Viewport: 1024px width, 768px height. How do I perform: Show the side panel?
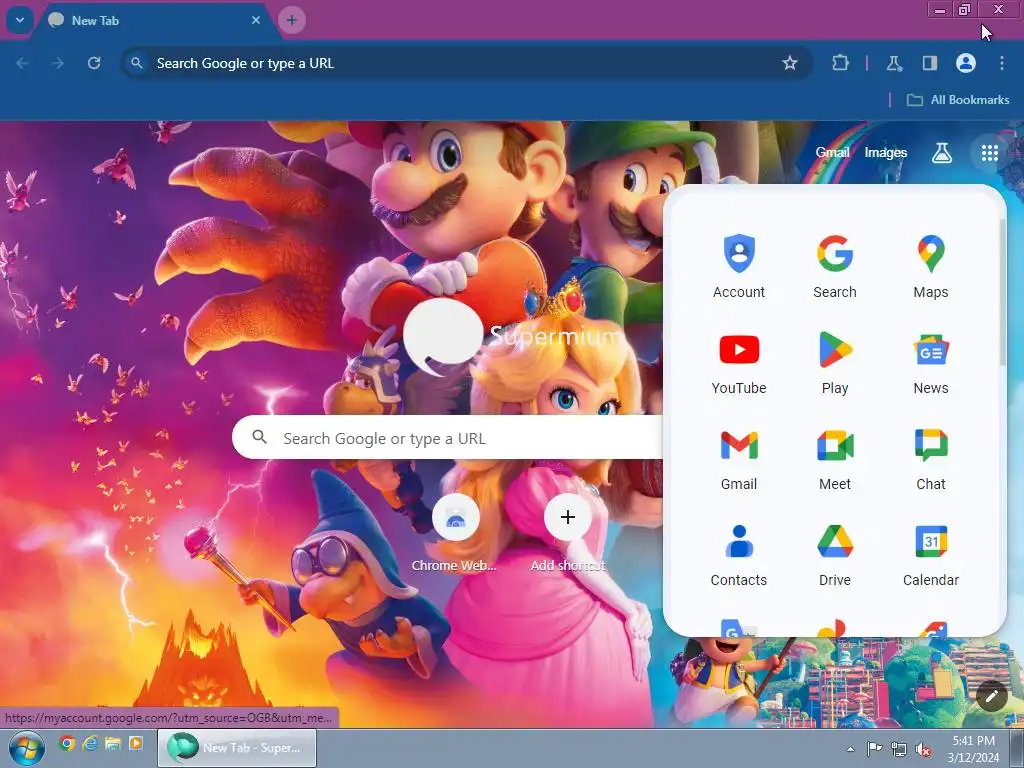click(929, 63)
